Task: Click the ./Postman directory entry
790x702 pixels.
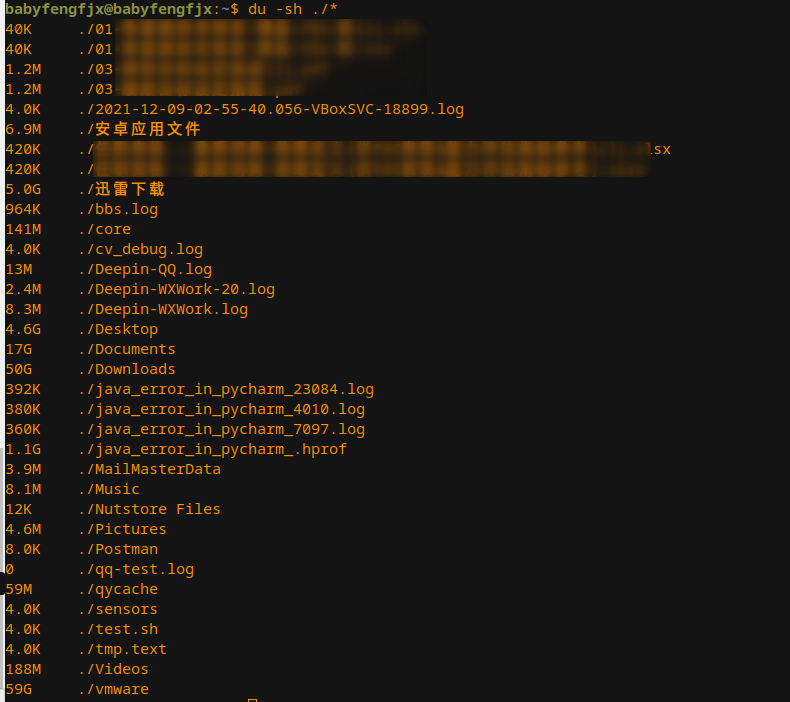Action: [117, 549]
